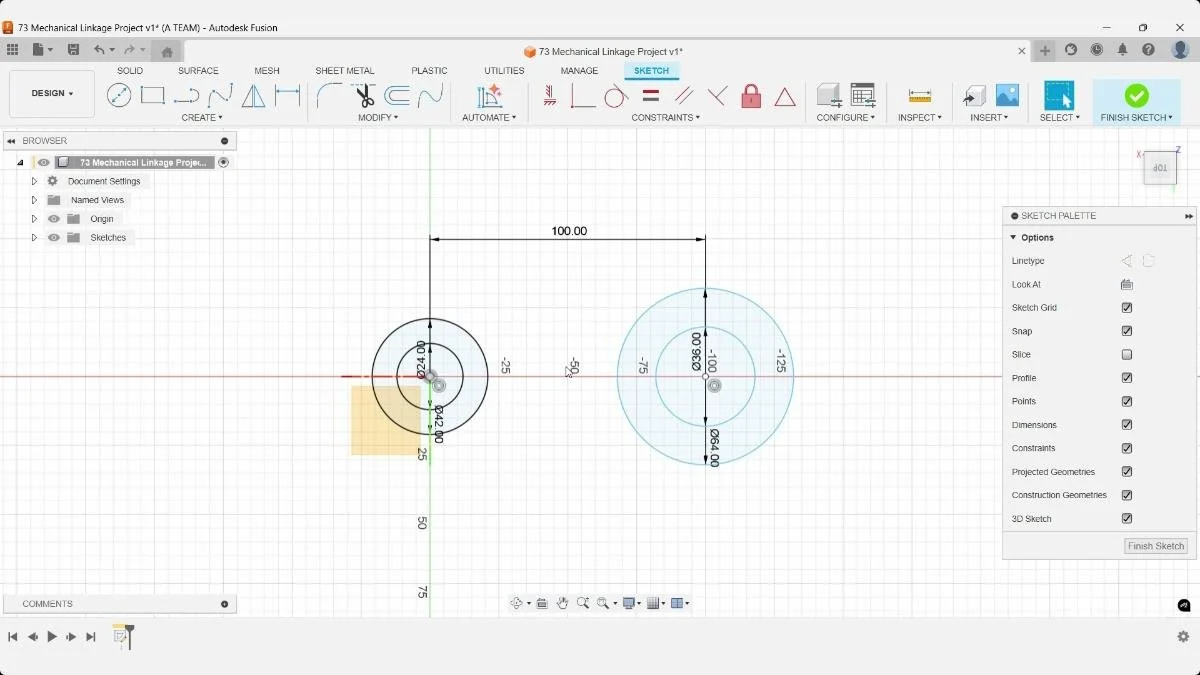Toggle the Profile checkbox
Viewport: 1200px width, 675px height.
pyautogui.click(x=1127, y=378)
